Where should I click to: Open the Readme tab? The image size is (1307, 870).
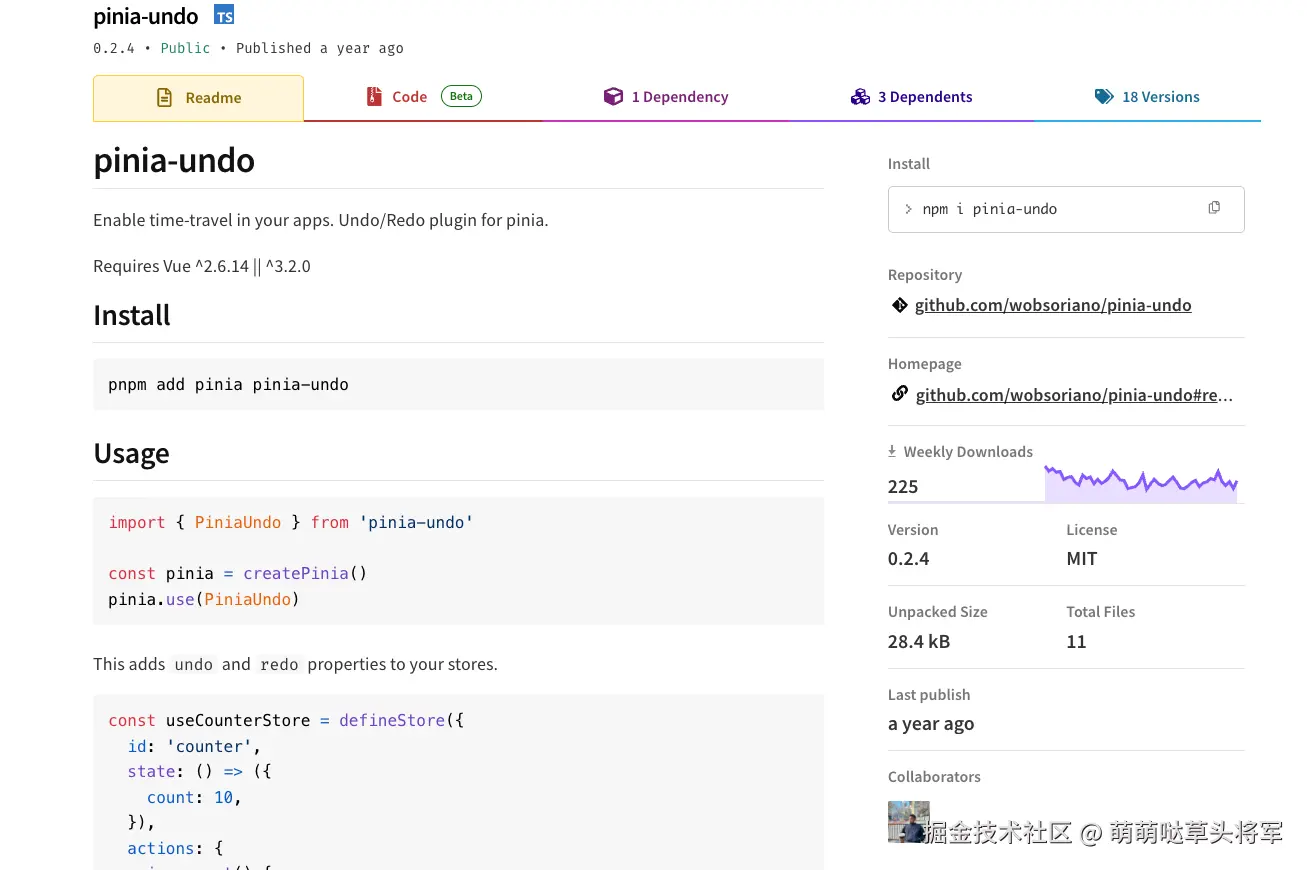point(198,98)
